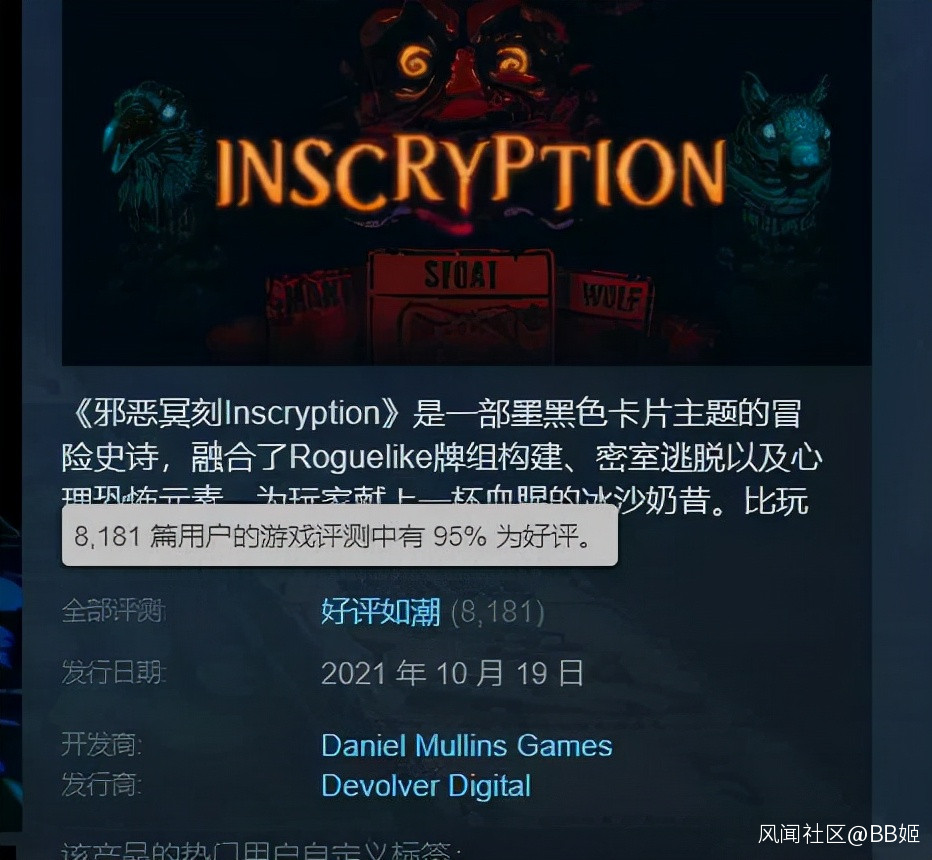This screenshot has width=932, height=860.
Task: Click the release date 2021 年 10 月 19 日
Action: (x=452, y=673)
